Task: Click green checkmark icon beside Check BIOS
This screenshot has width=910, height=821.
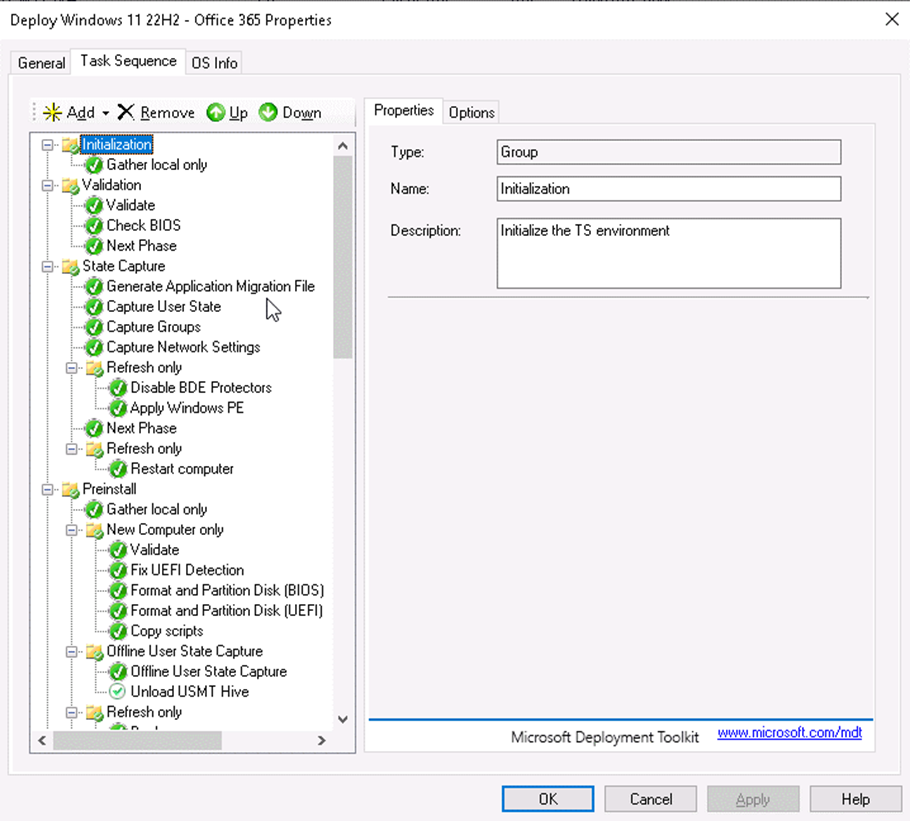Action: coord(95,226)
